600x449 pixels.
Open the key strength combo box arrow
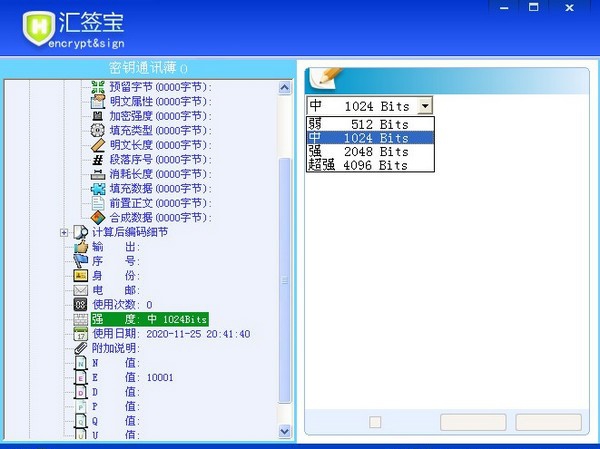[x=425, y=105]
